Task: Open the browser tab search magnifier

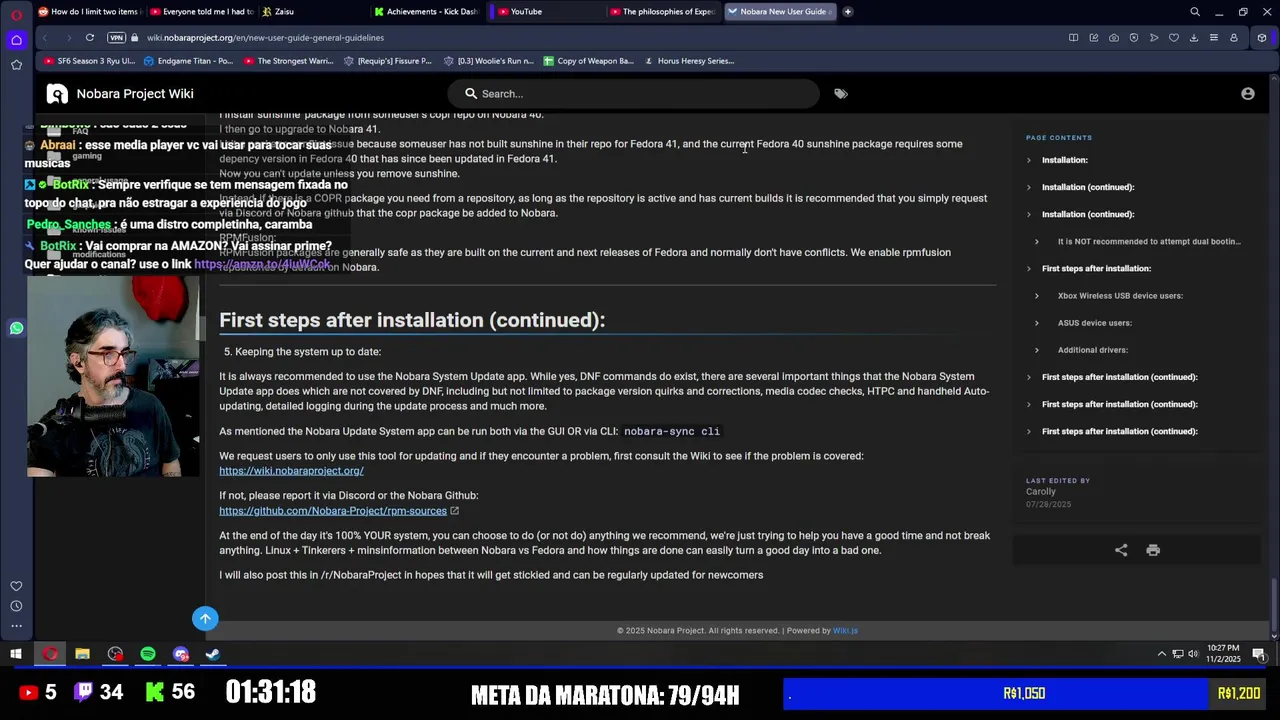Action: click(x=1195, y=12)
